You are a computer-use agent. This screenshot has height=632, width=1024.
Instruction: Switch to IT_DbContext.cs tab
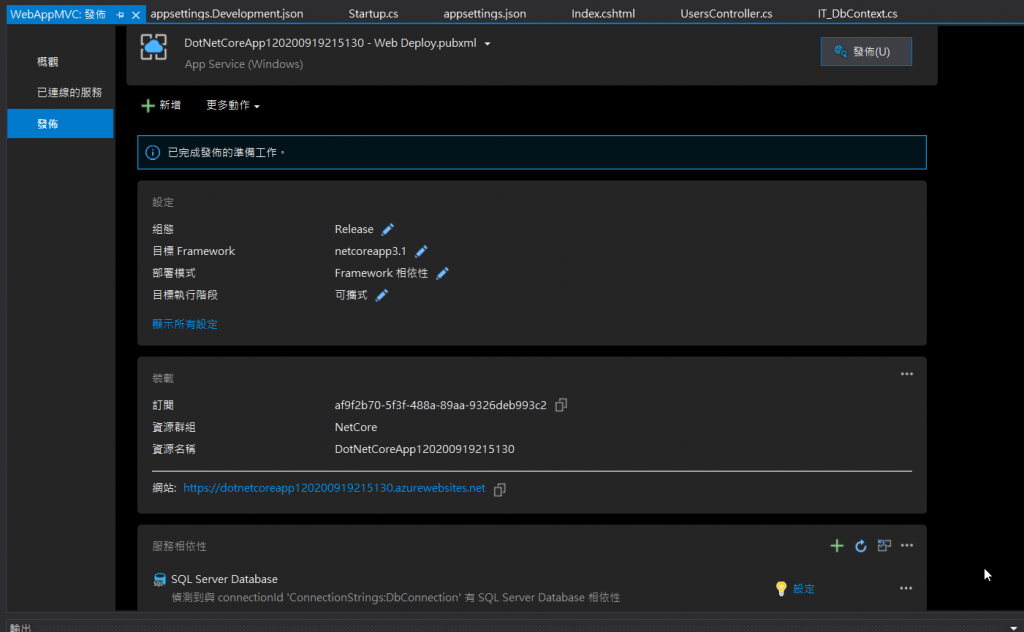[x=857, y=14]
